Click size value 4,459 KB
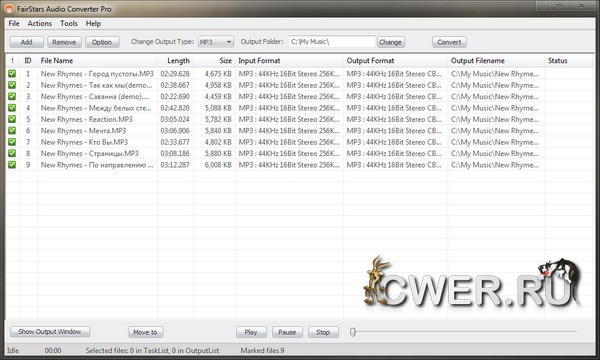 click(x=218, y=96)
